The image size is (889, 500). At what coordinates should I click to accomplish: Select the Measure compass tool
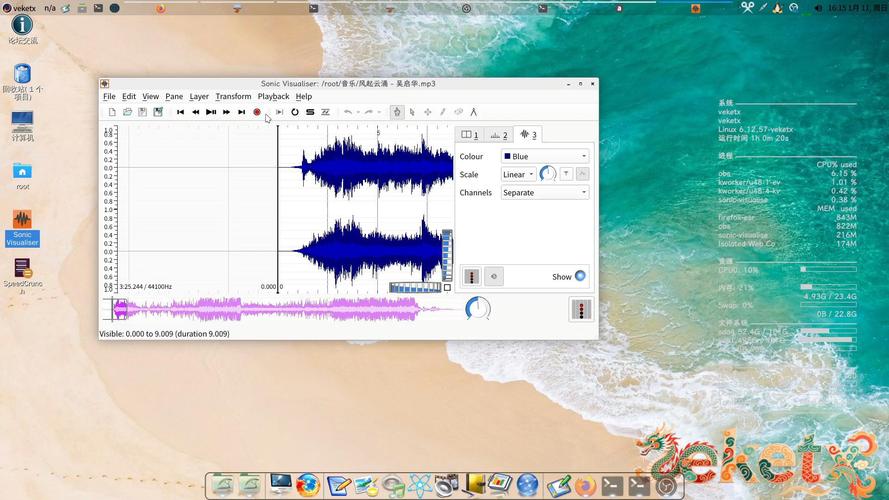(x=473, y=112)
